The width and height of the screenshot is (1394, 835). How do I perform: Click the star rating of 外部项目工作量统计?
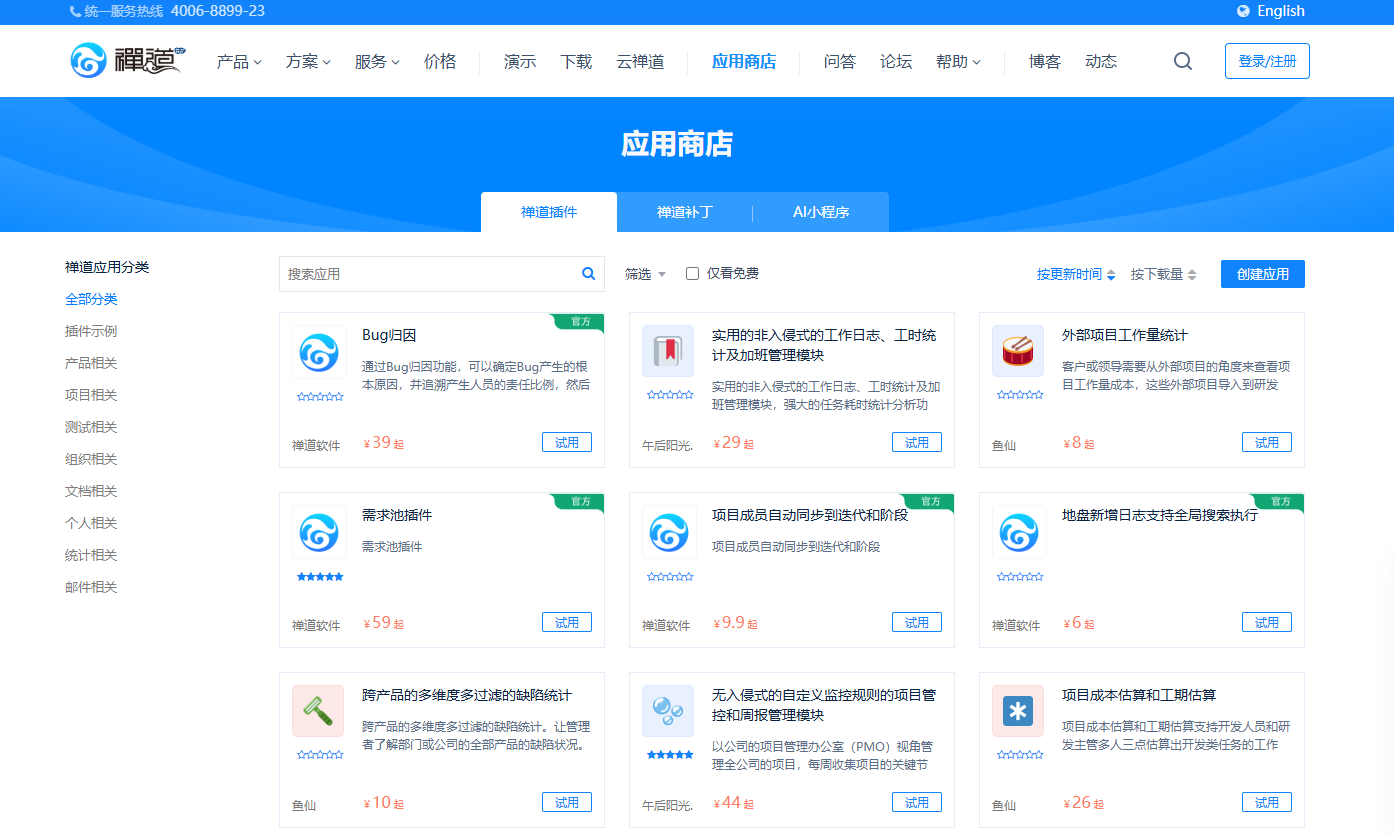point(1020,395)
